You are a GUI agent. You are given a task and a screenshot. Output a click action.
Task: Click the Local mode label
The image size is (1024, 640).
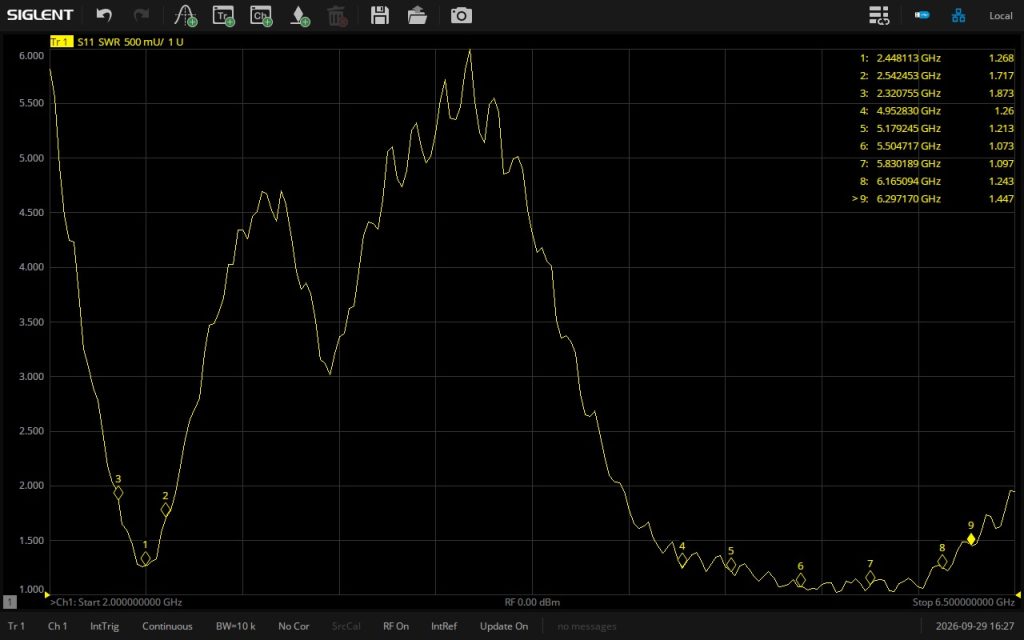coord(1000,16)
